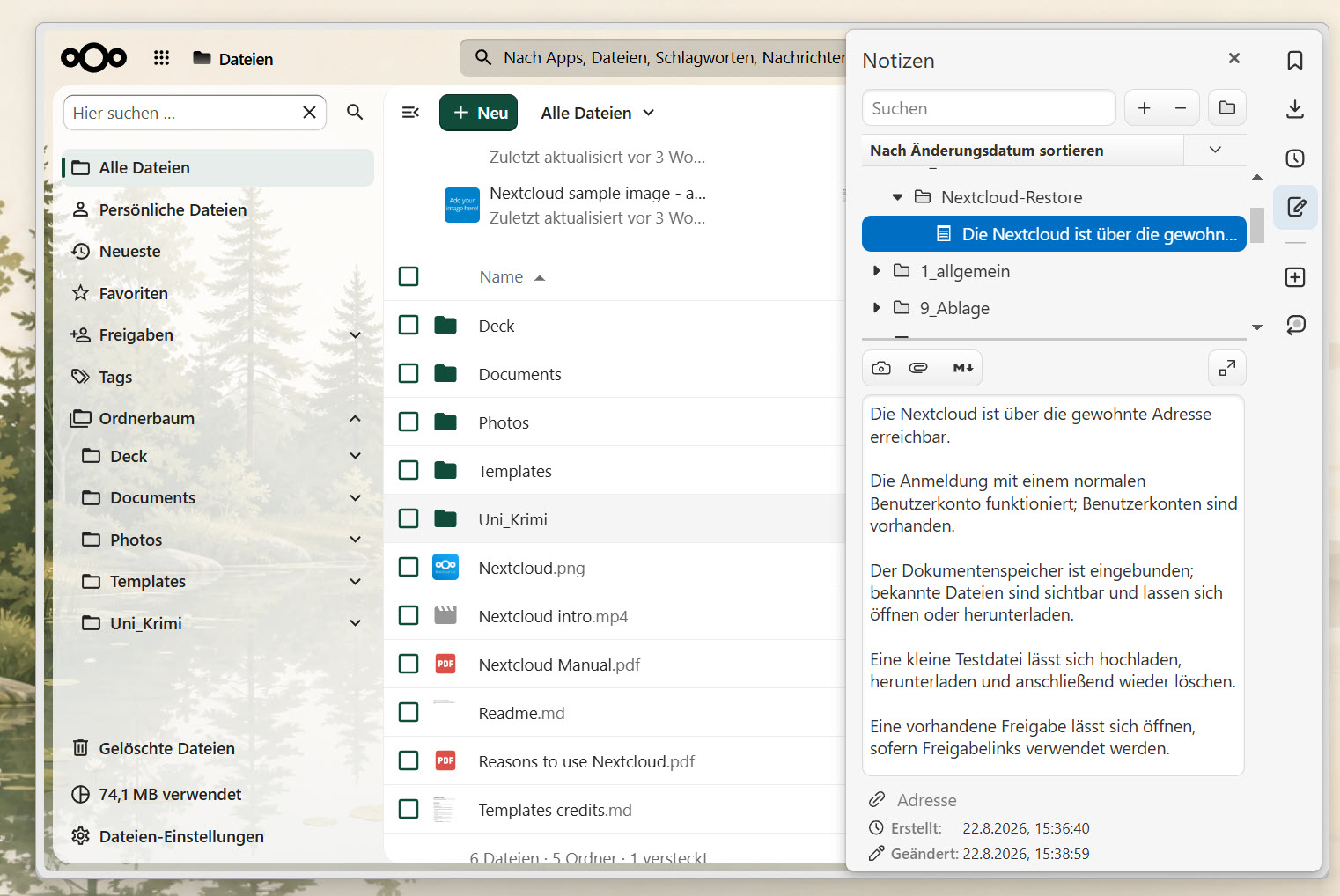Click the minus button in Notizen
The height and width of the screenshot is (896, 1340).
[x=1181, y=108]
